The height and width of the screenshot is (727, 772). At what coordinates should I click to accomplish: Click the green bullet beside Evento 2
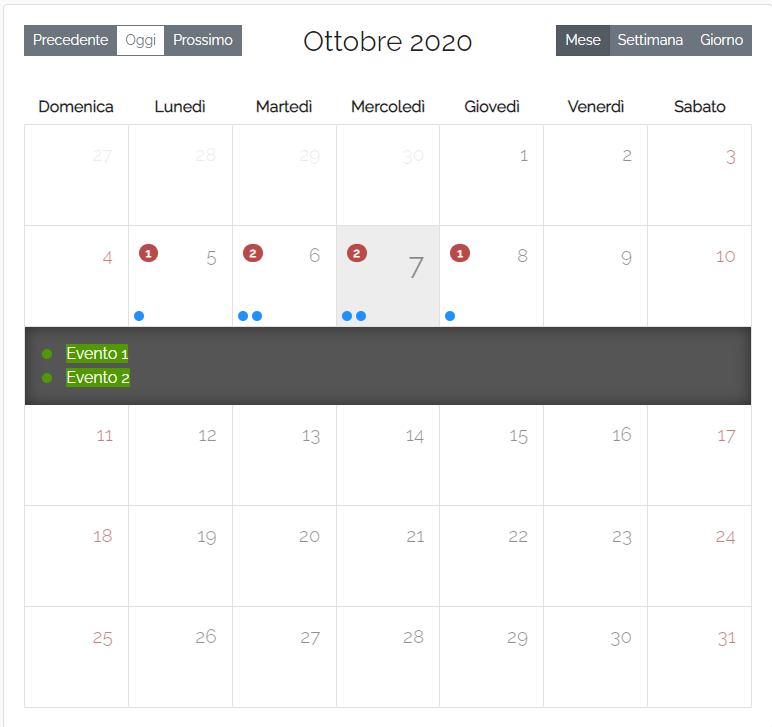(47, 377)
